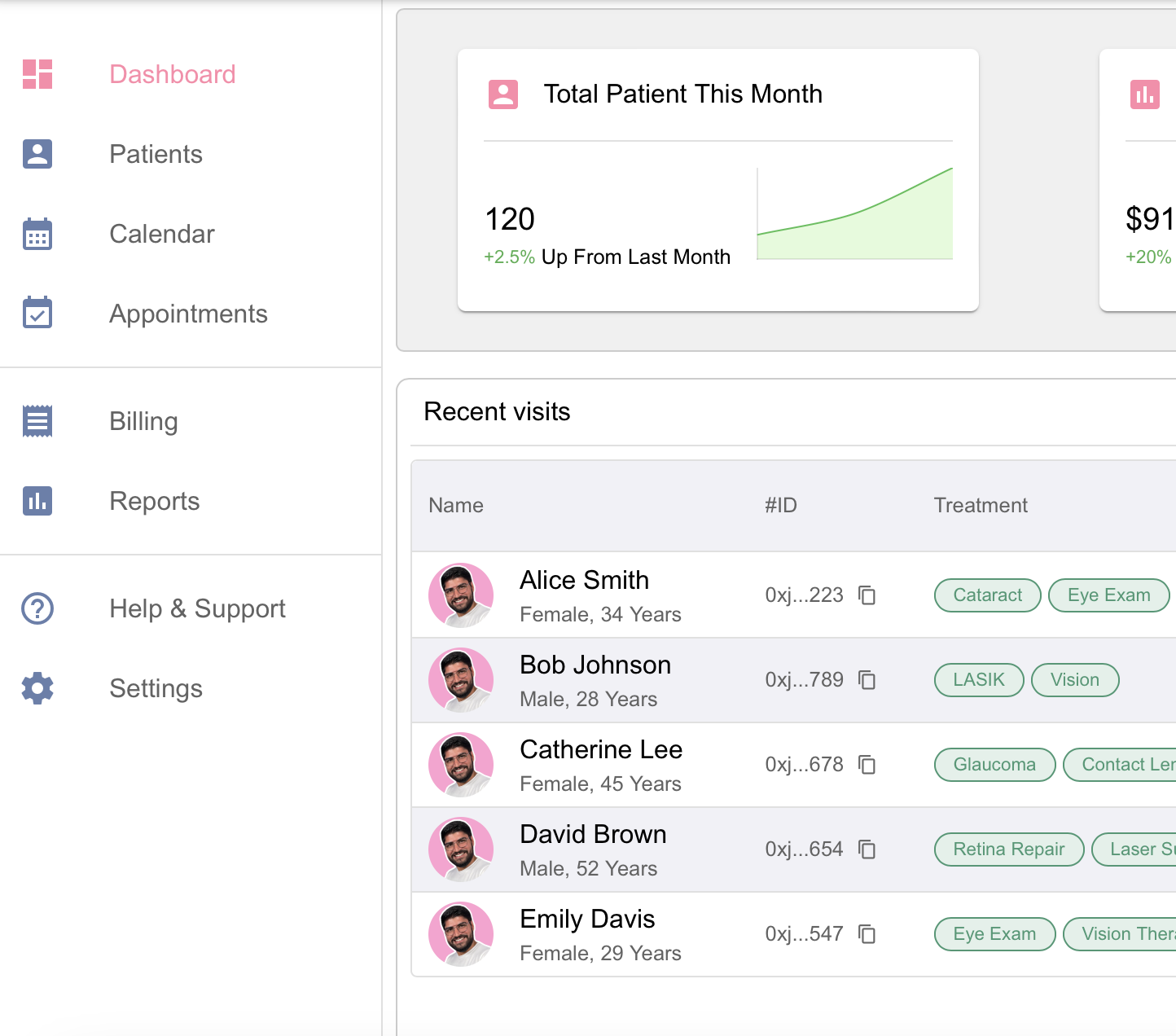Click the Reports bar chart icon
Image resolution: width=1176 pixels, height=1036 pixels.
coord(37,501)
